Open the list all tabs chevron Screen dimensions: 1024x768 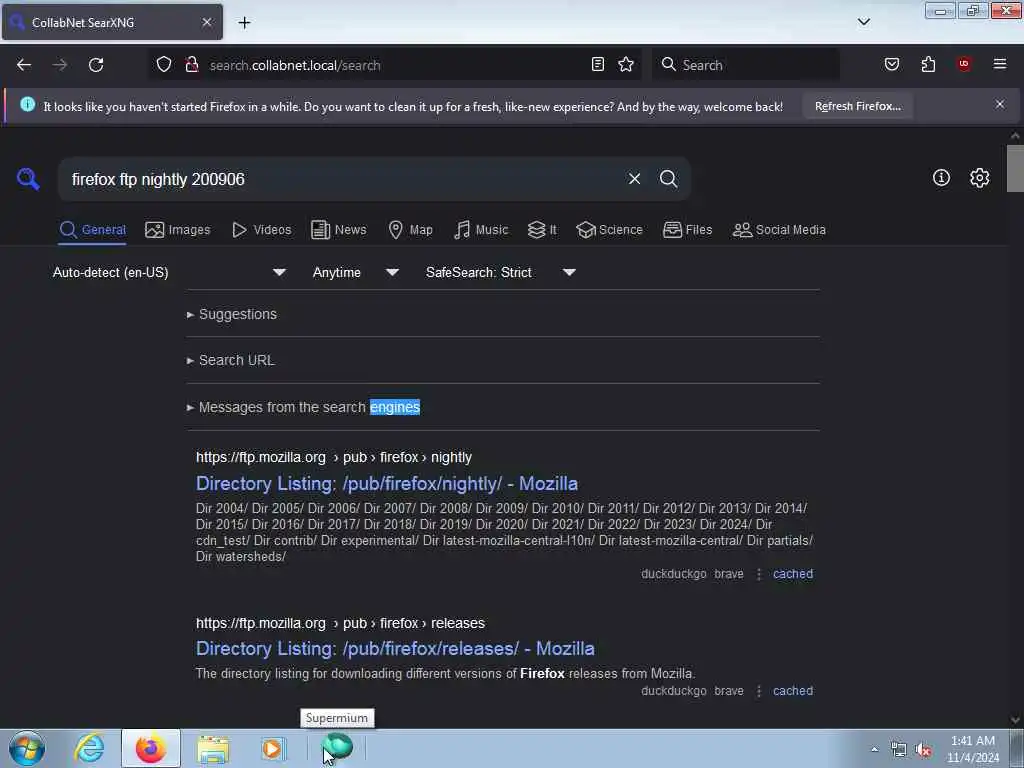click(x=863, y=22)
